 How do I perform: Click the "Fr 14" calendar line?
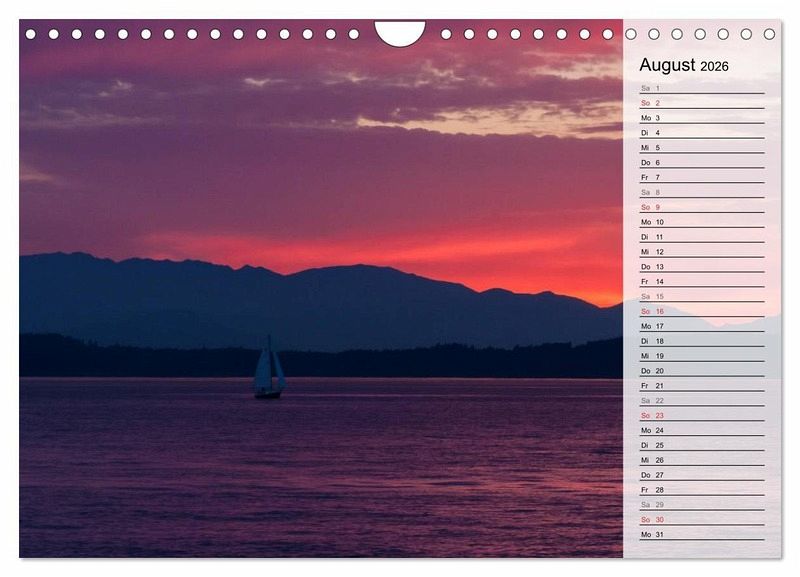[x=702, y=282]
